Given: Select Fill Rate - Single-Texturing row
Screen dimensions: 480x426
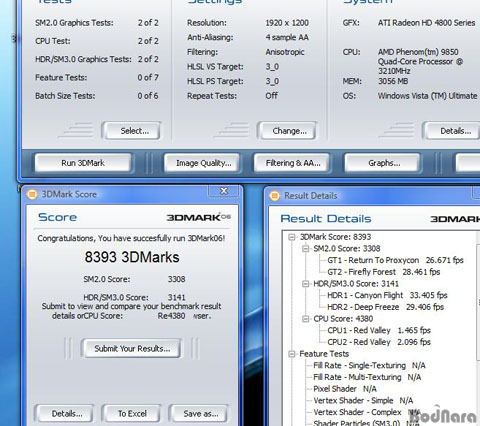Looking at the screenshot, I should pos(370,365).
